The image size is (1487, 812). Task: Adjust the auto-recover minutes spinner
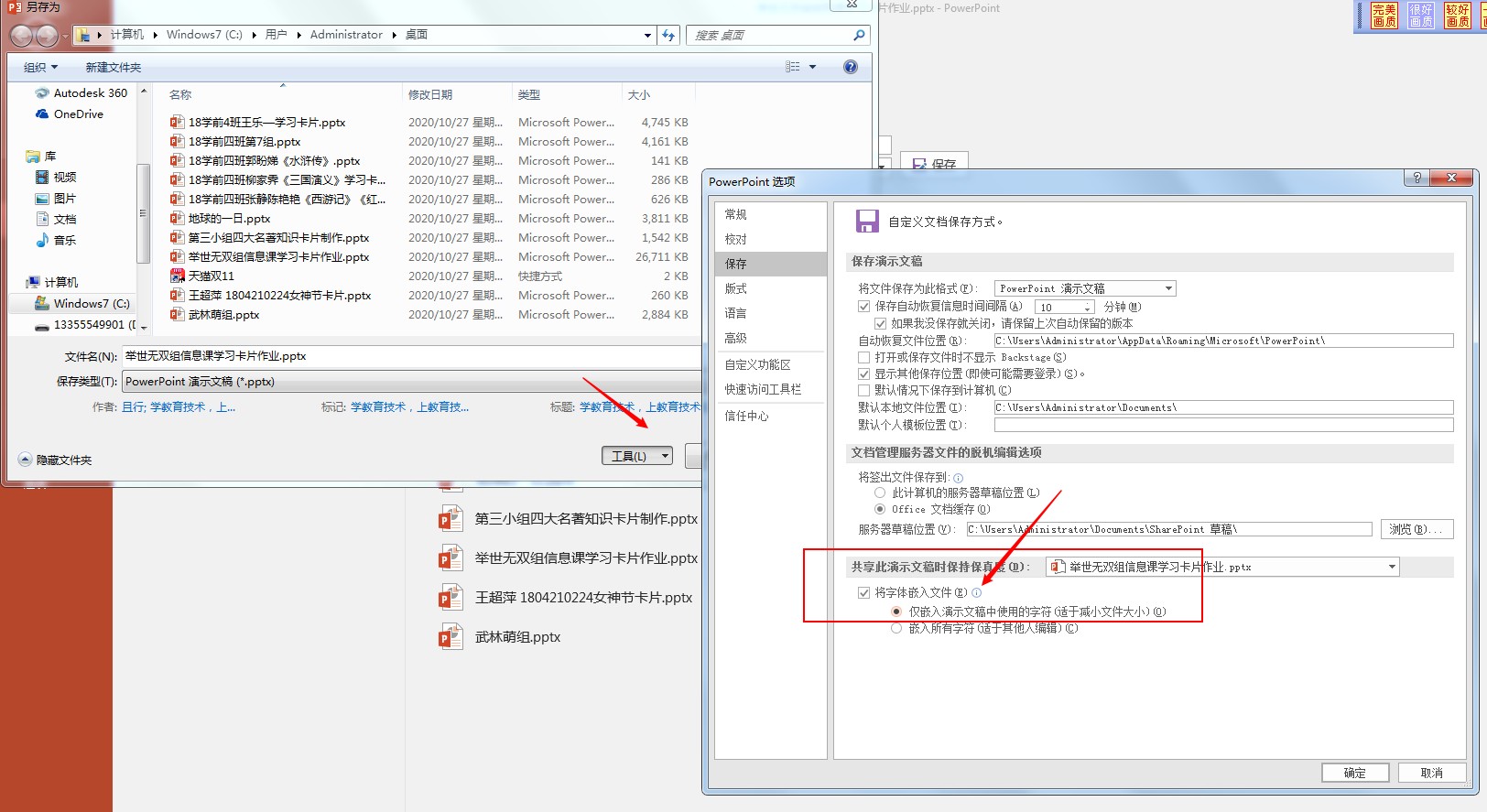pos(1088,307)
